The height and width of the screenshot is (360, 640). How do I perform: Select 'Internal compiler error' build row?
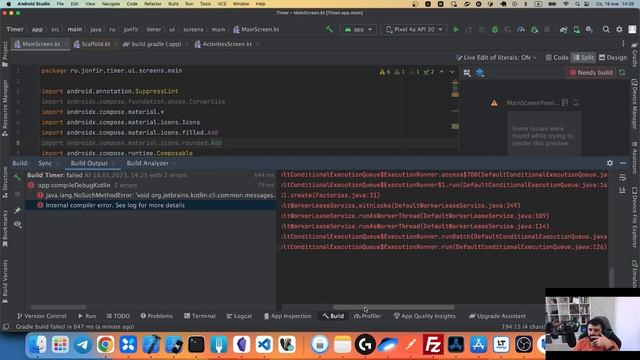click(151, 205)
